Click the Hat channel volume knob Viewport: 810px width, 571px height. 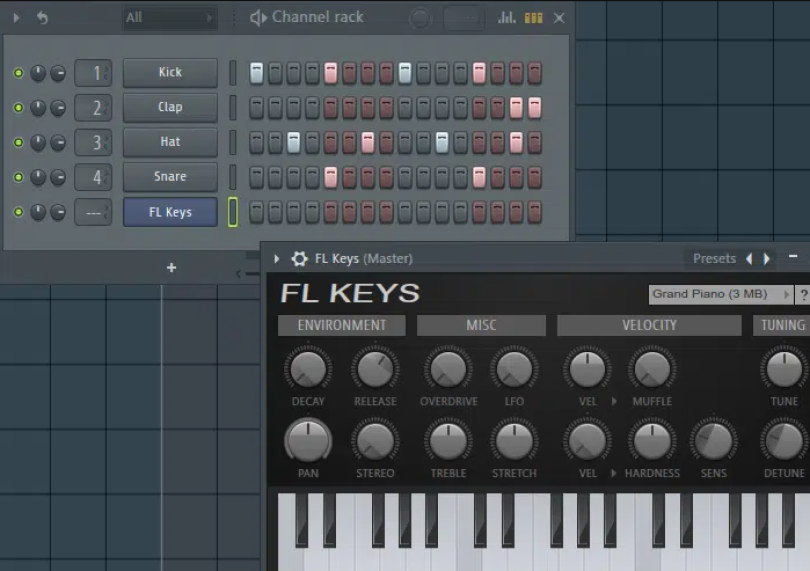click(x=58, y=142)
